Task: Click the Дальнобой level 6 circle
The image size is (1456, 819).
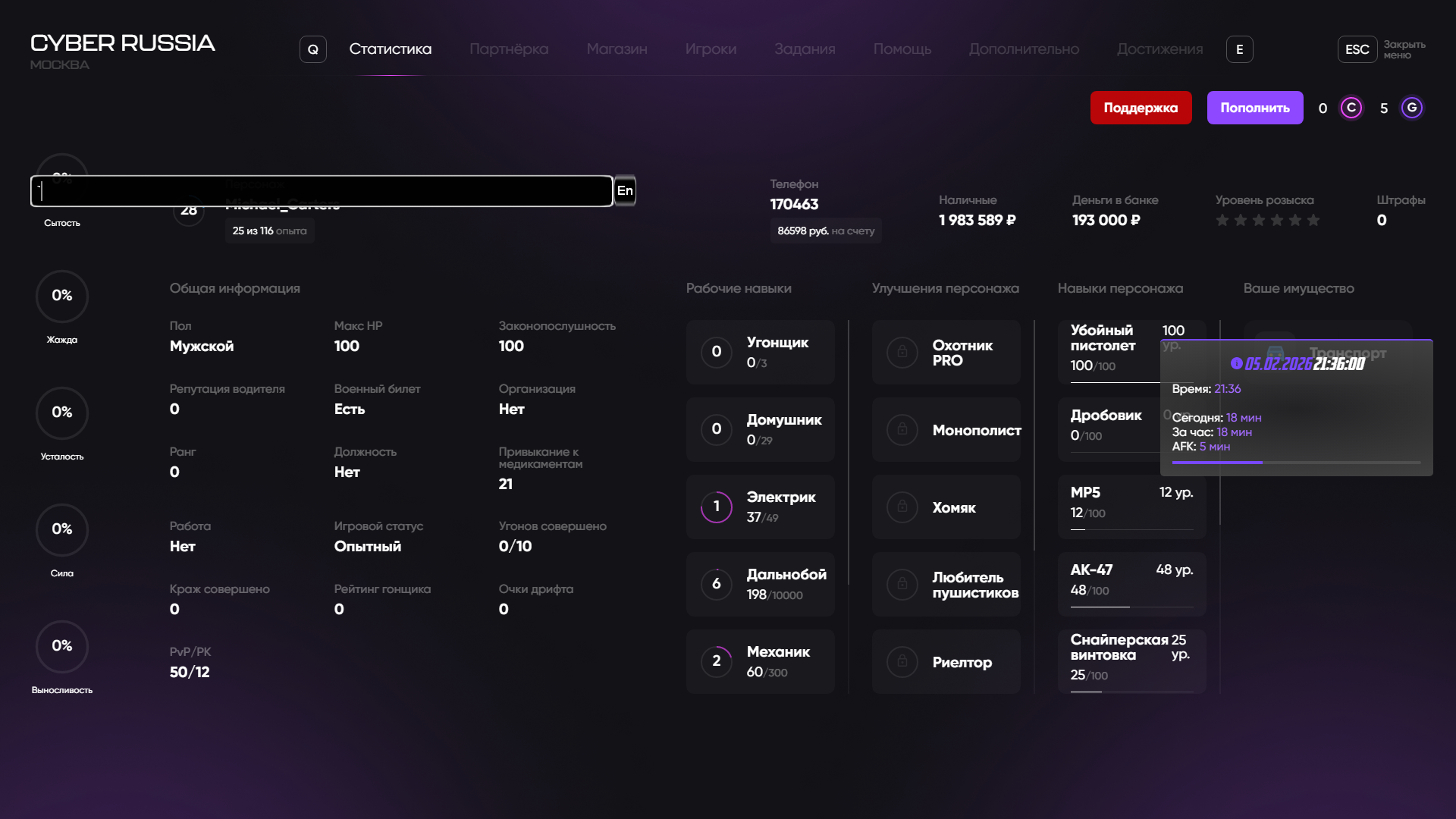Action: 716,585
